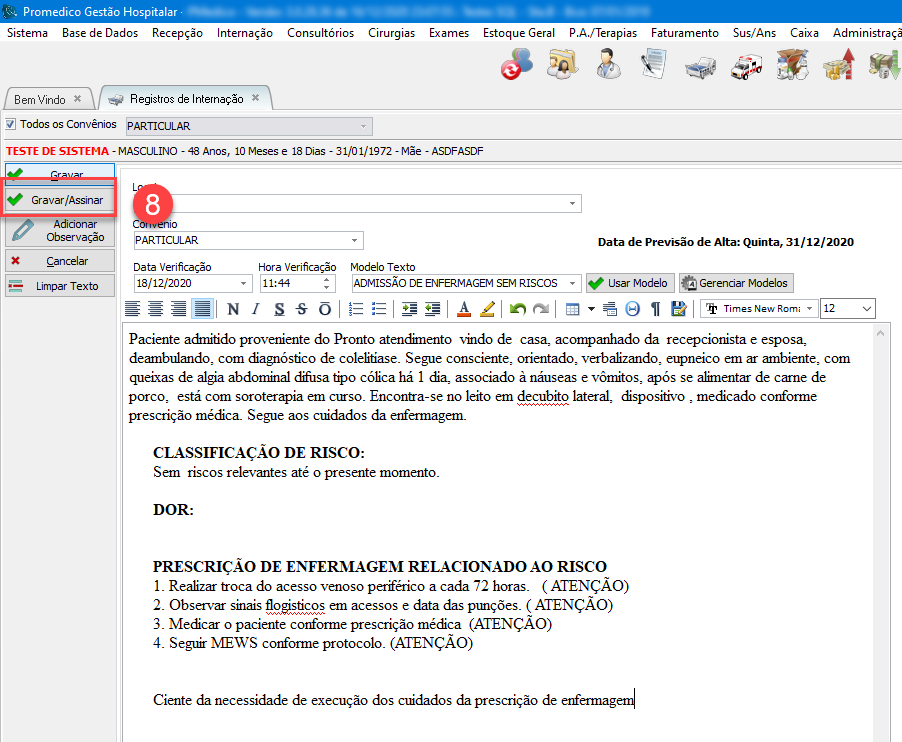
Task: Click the justify text alignment icon
Action: point(202,309)
